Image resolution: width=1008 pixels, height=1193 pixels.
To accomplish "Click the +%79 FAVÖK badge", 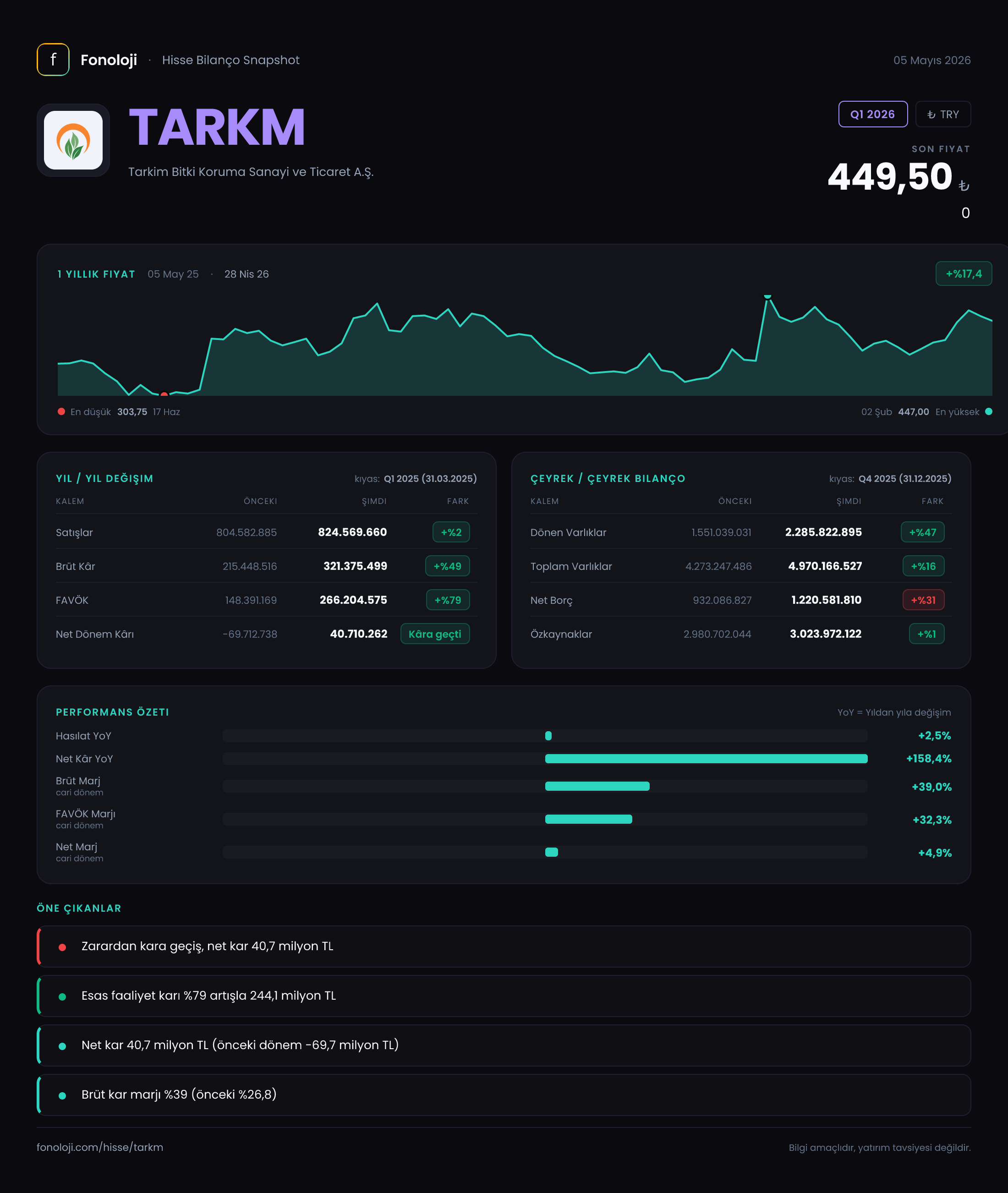I will click(448, 600).
